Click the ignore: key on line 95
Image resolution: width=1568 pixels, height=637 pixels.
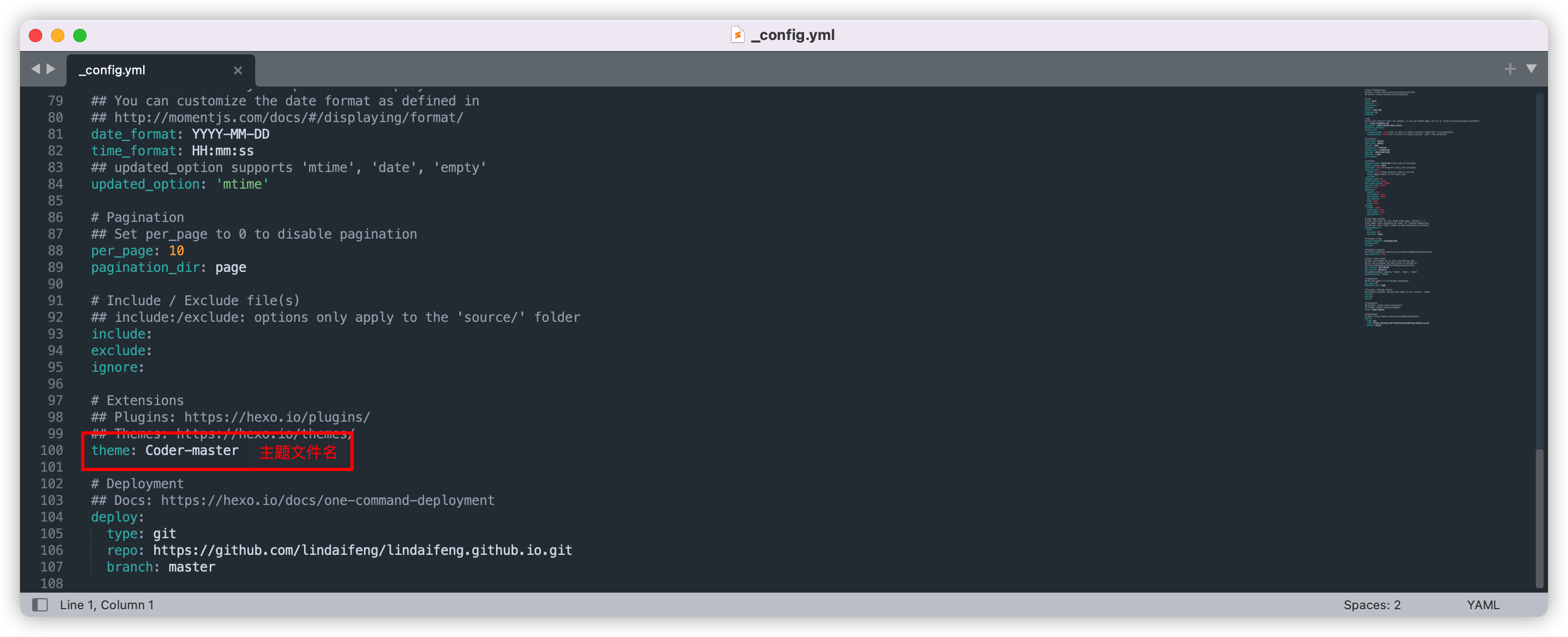[118, 367]
